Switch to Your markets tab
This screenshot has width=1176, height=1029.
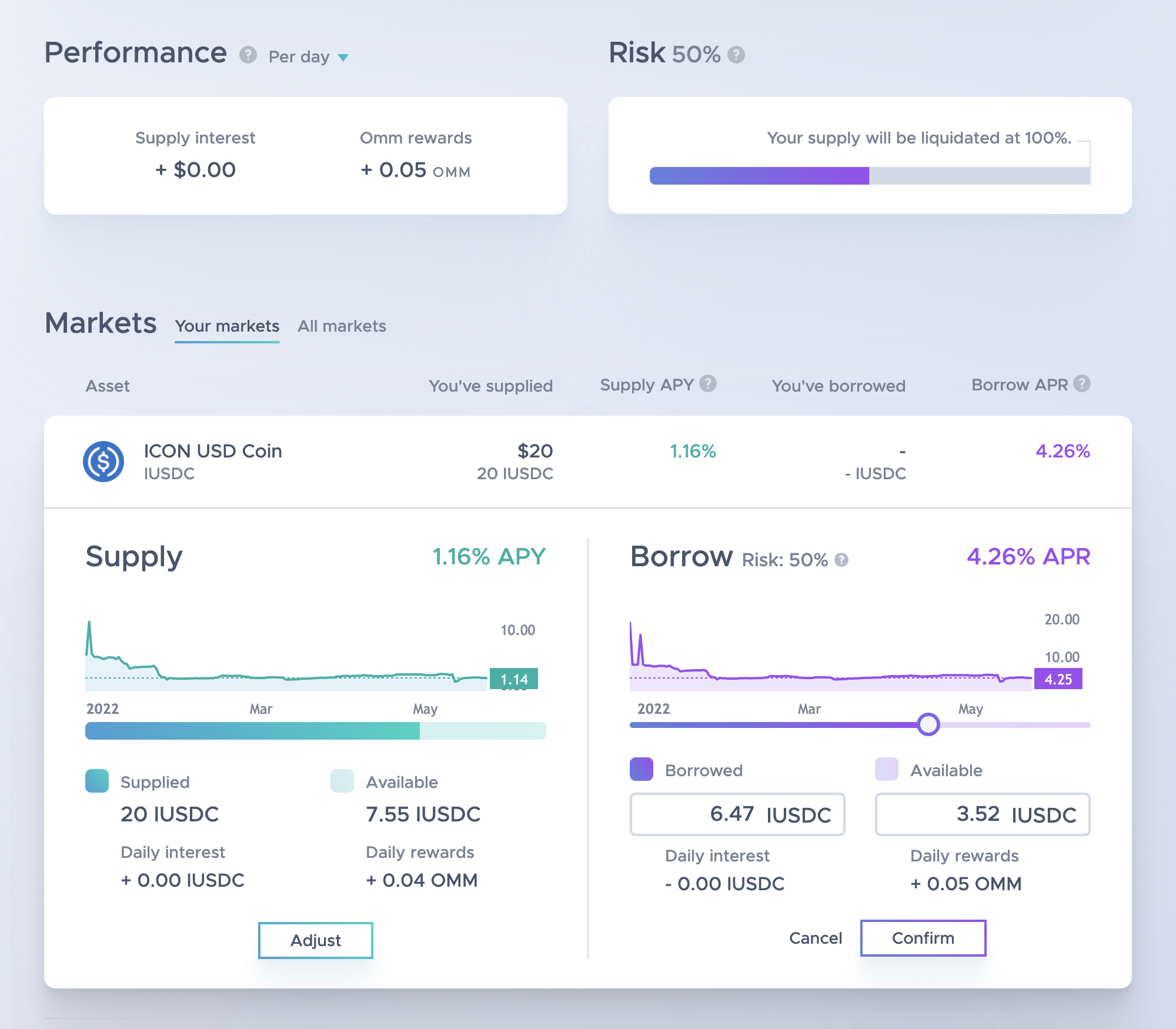[x=227, y=326]
